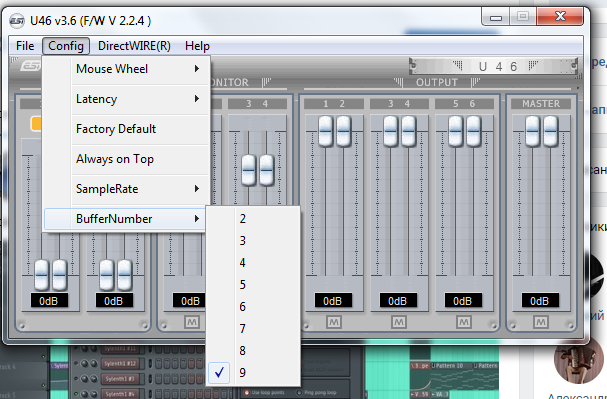The width and height of the screenshot is (607, 399).
Task: Expand the SampleRate submenu
Action: pos(127,189)
